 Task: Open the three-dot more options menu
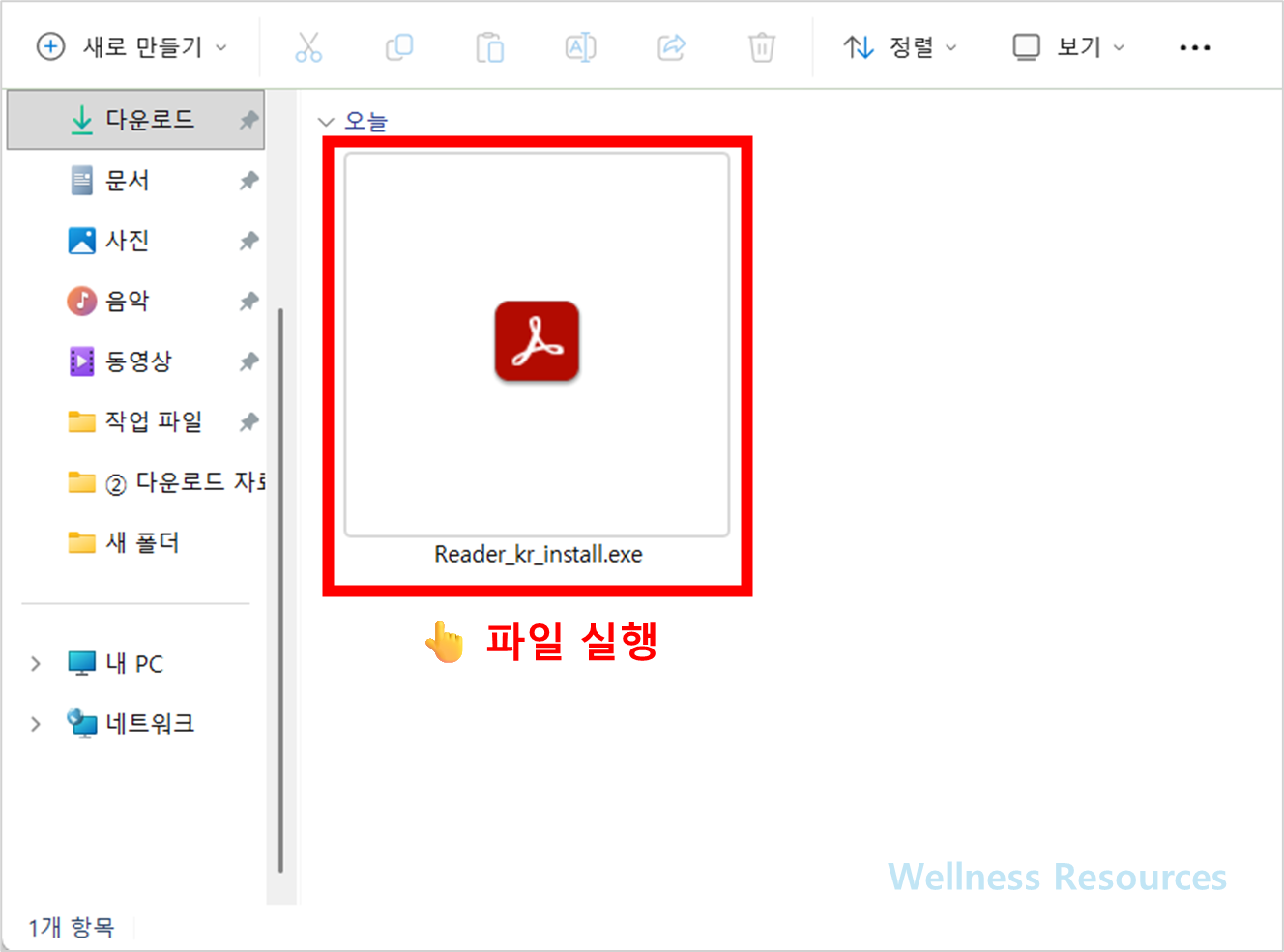[1195, 47]
